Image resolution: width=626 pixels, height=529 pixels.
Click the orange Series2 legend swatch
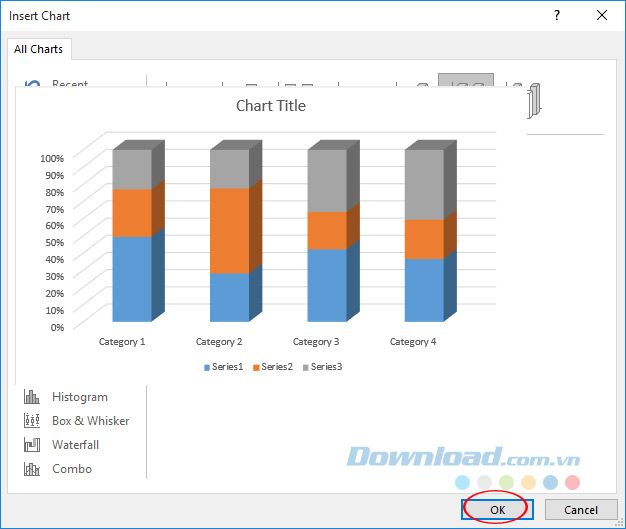point(256,367)
